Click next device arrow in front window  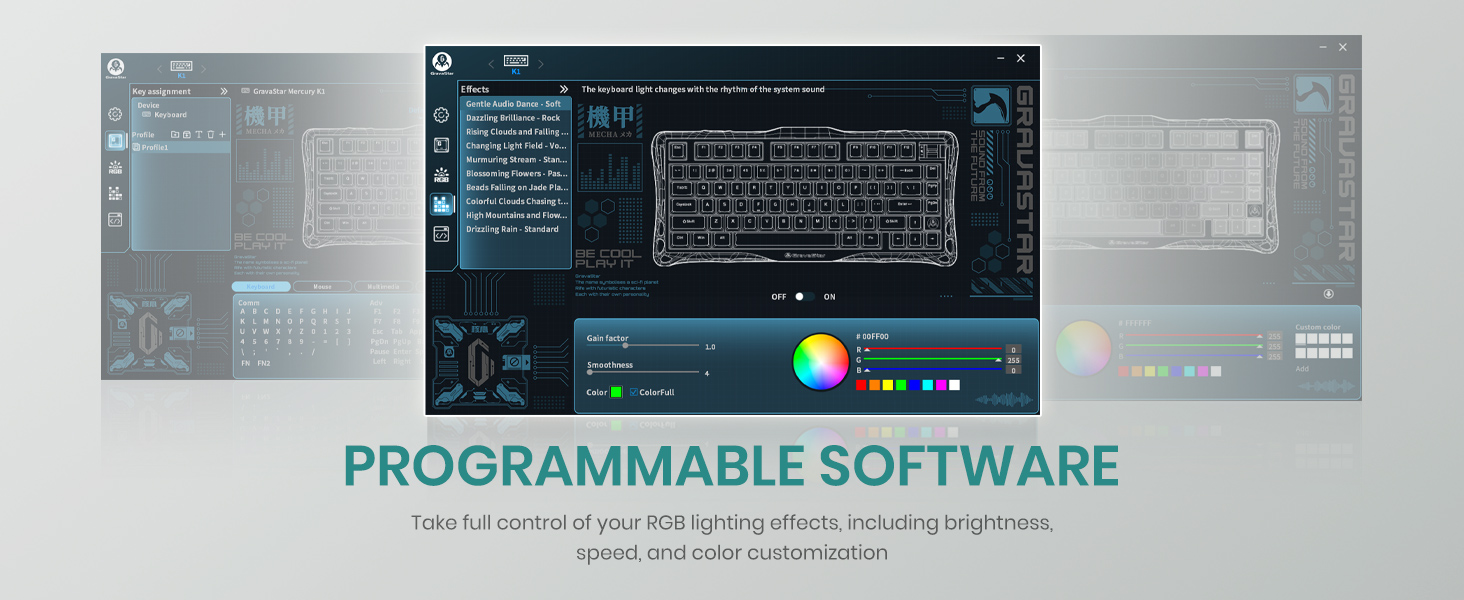(x=541, y=64)
